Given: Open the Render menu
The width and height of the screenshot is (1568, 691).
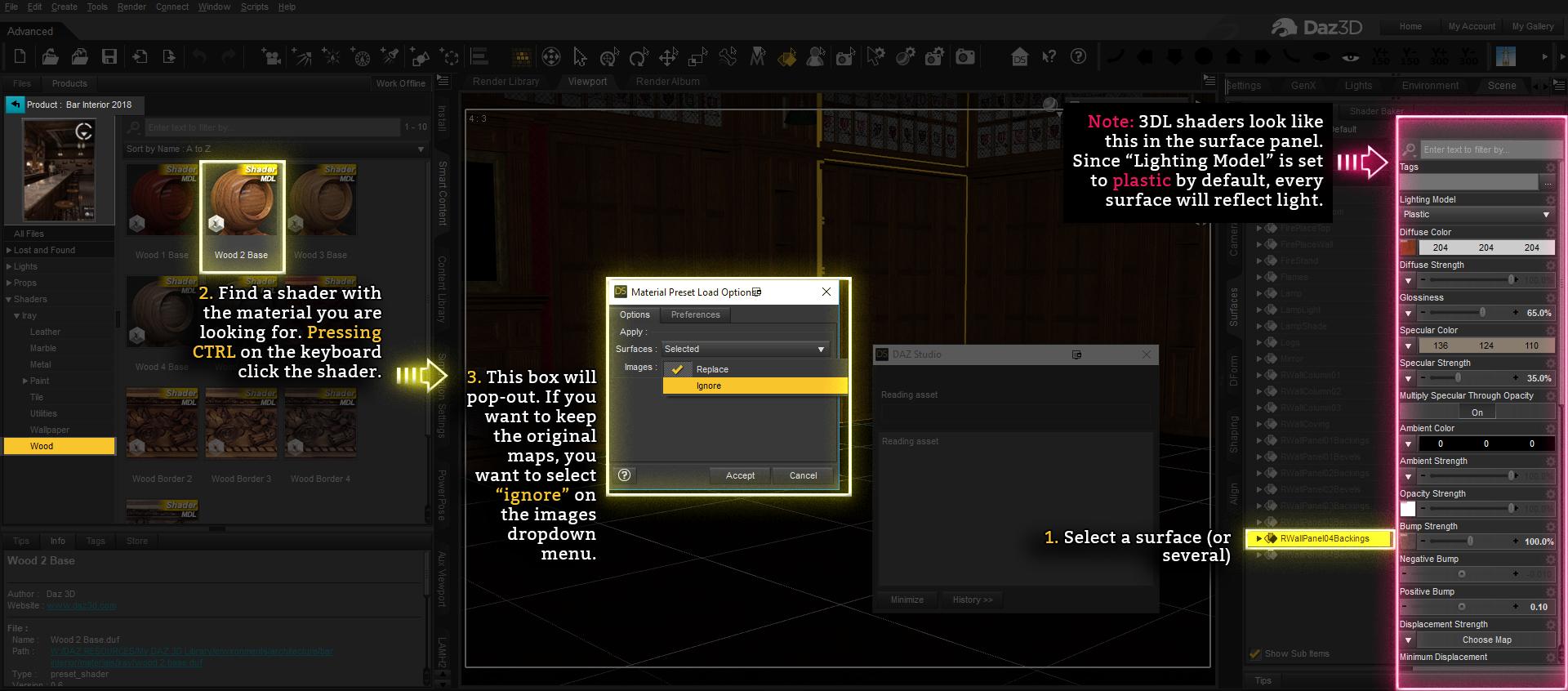Looking at the screenshot, I should pos(131,7).
